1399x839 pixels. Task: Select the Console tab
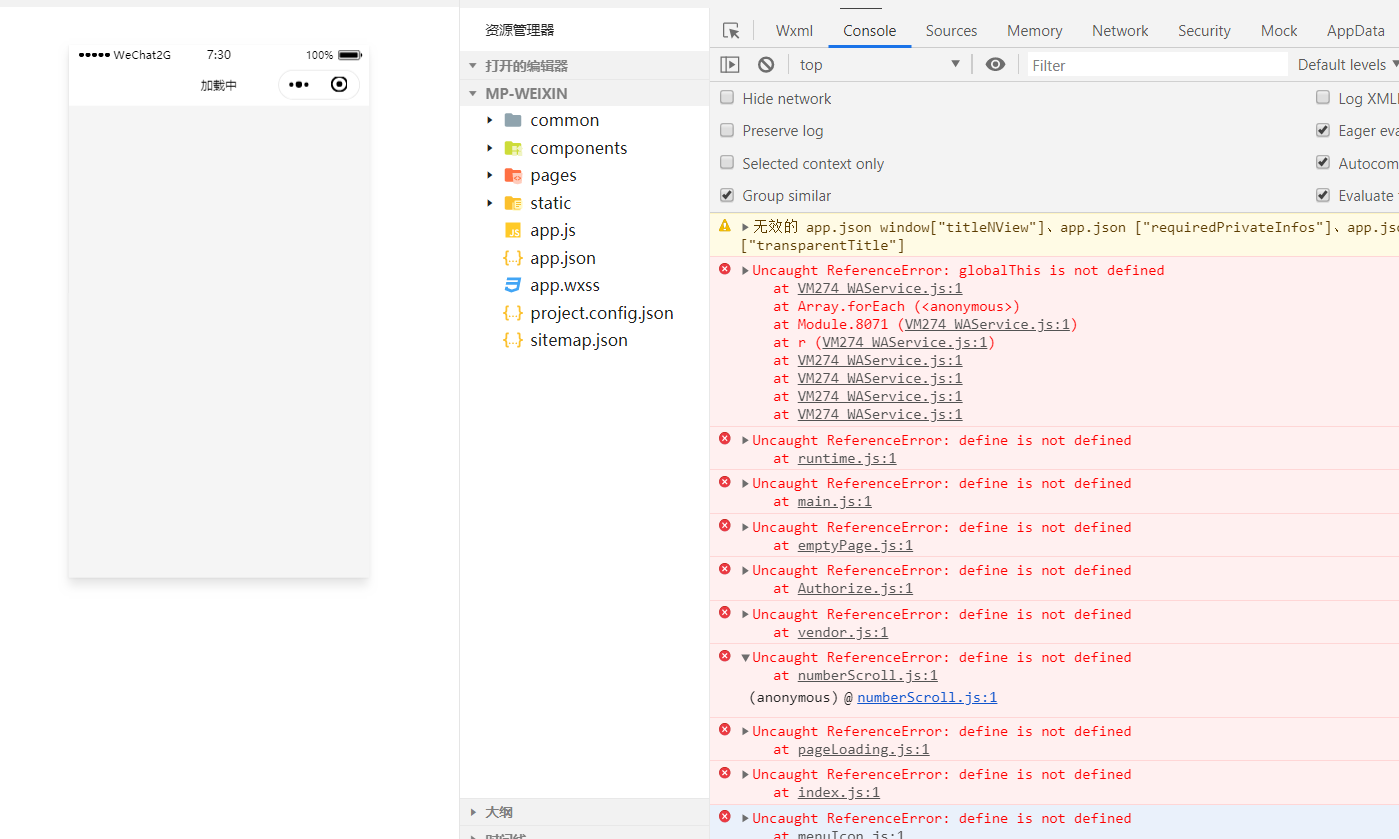(869, 31)
